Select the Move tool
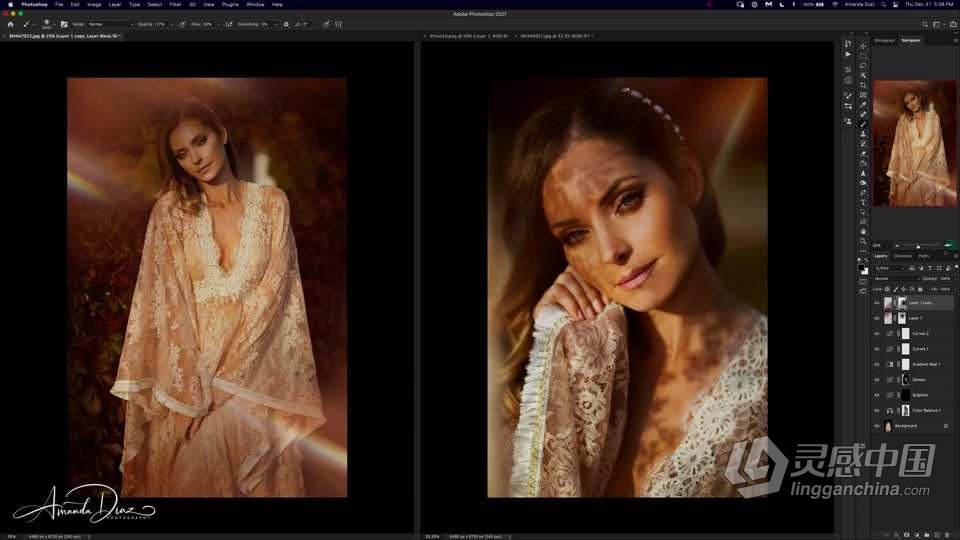960x540 pixels. (x=863, y=46)
